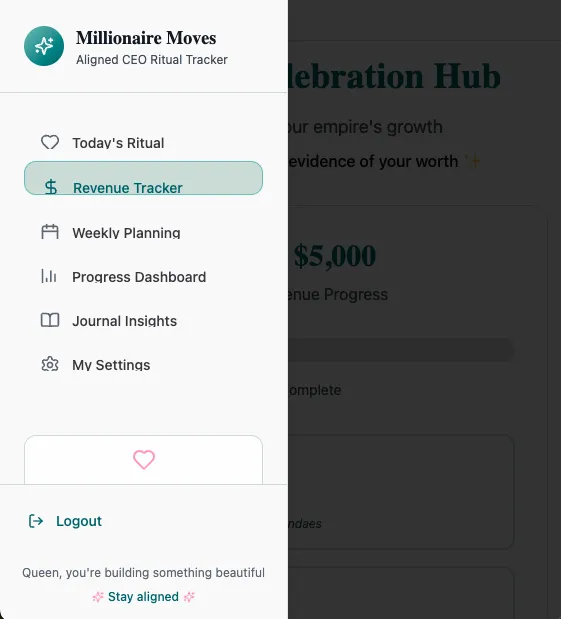Click the calendar icon beside Weekly Planning
The height and width of the screenshot is (619, 561).
coord(50,232)
